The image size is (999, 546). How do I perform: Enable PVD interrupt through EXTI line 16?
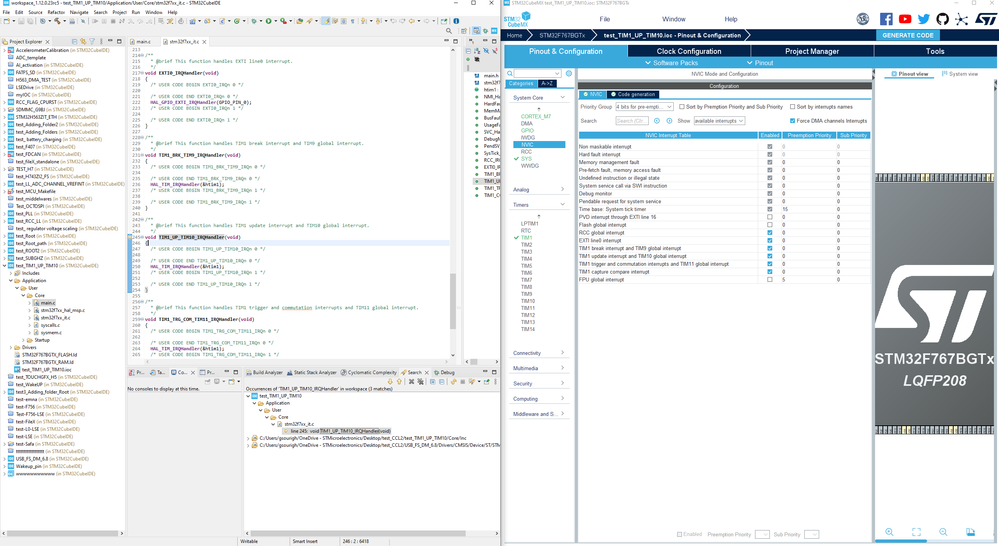(770, 217)
